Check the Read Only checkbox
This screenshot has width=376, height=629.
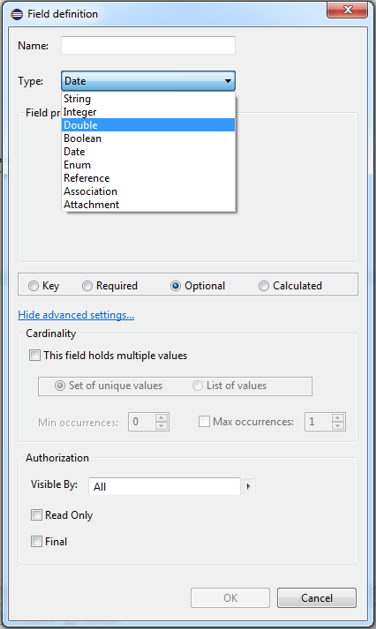tap(37, 515)
